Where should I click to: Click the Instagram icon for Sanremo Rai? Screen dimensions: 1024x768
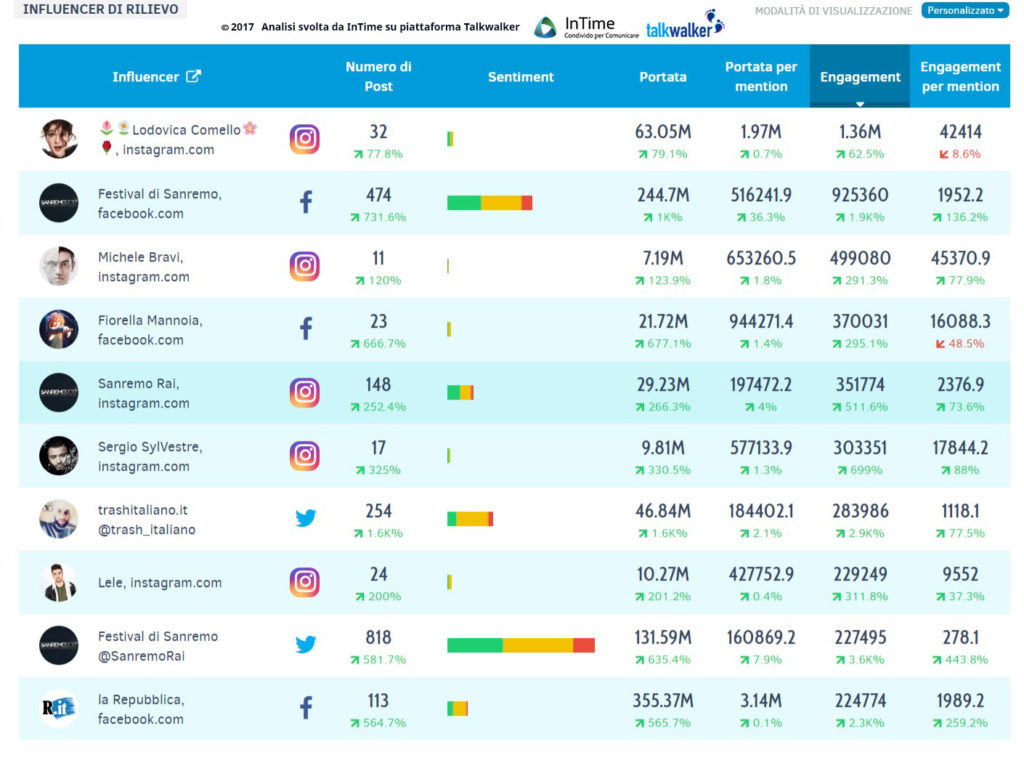click(x=304, y=392)
